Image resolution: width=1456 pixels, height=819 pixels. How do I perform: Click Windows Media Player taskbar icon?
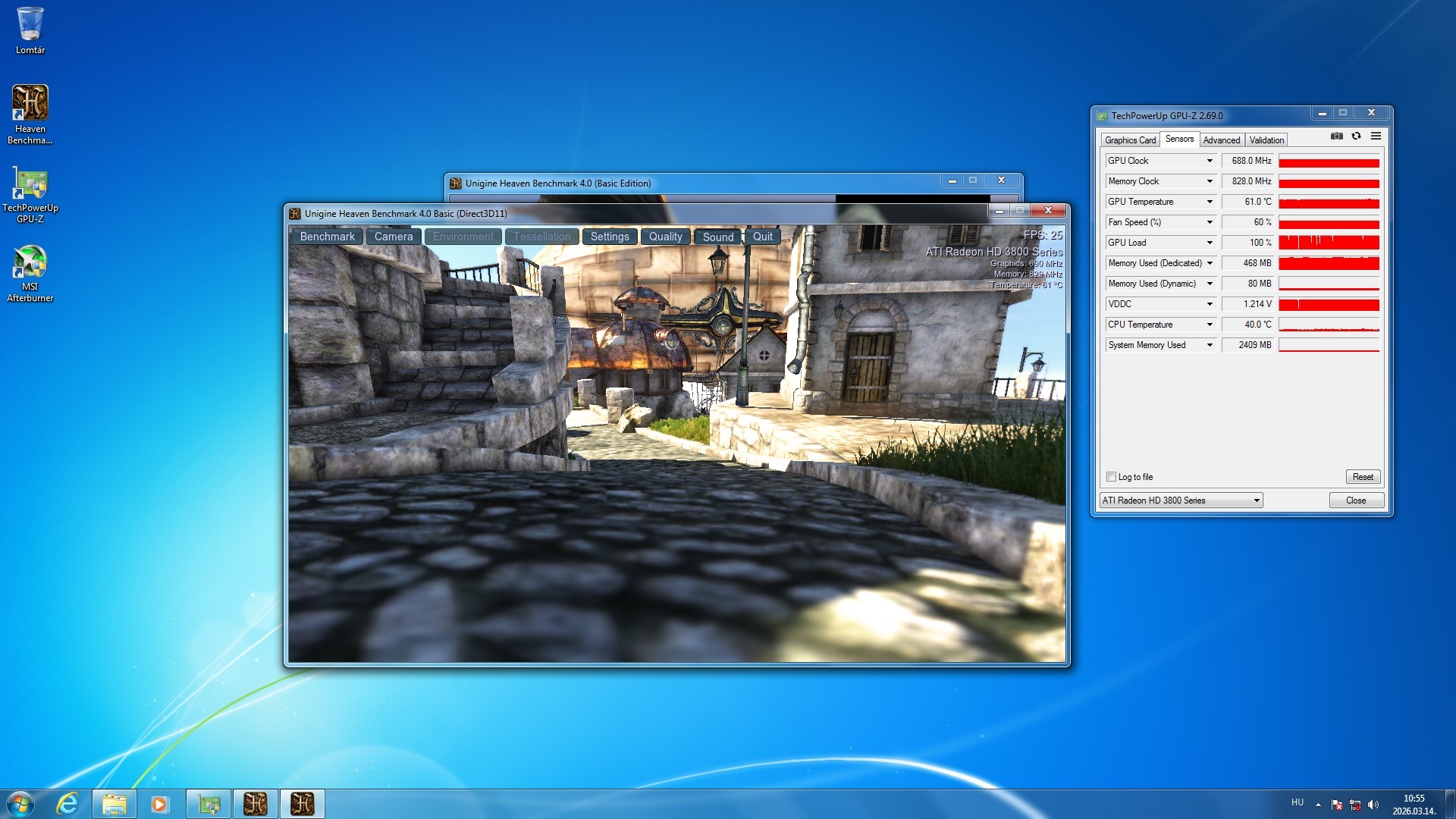[x=159, y=804]
